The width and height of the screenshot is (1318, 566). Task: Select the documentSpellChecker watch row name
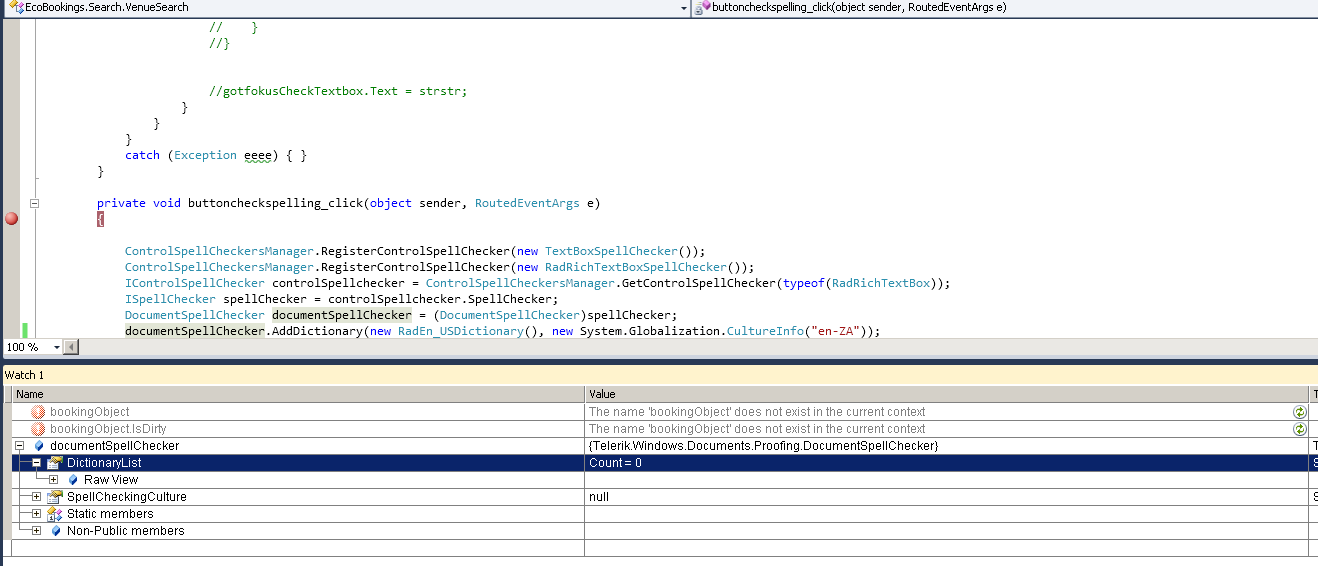pos(115,445)
